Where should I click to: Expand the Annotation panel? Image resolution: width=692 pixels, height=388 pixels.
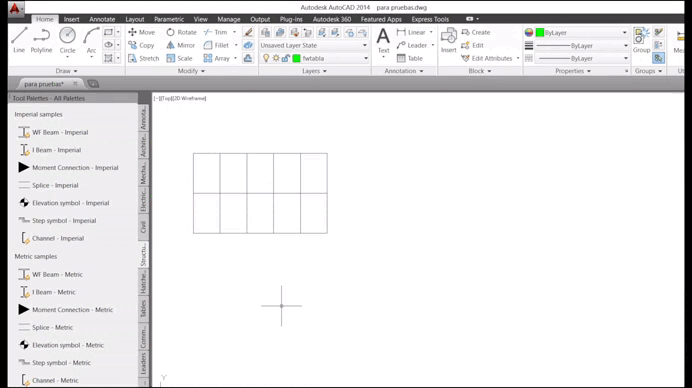click(404, 71)
